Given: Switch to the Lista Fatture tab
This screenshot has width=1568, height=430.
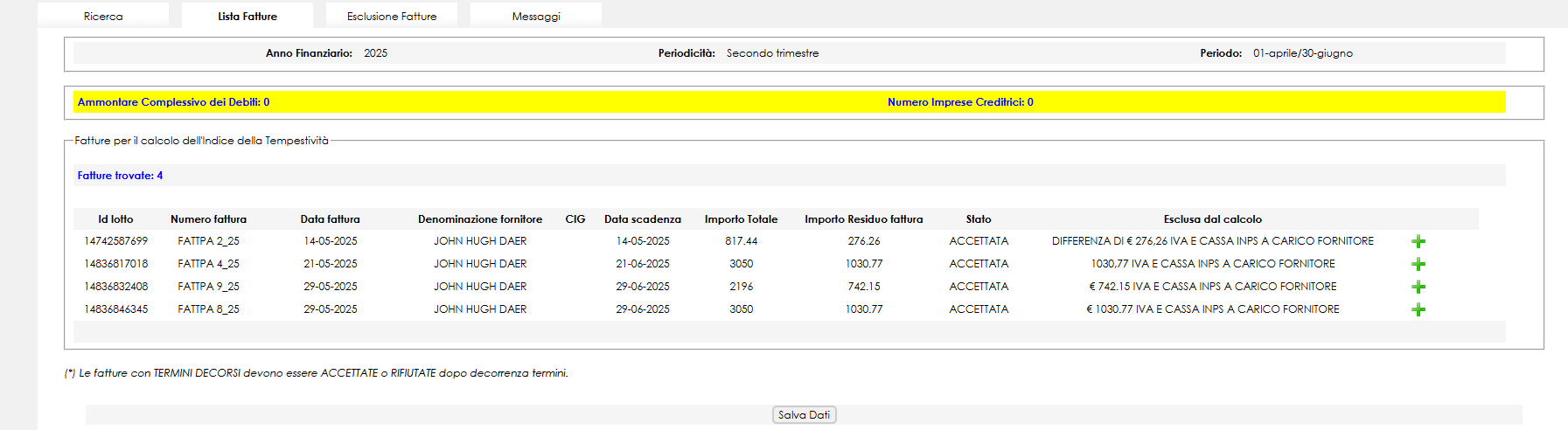Looking at the screenshot, I should pos(247,16).
